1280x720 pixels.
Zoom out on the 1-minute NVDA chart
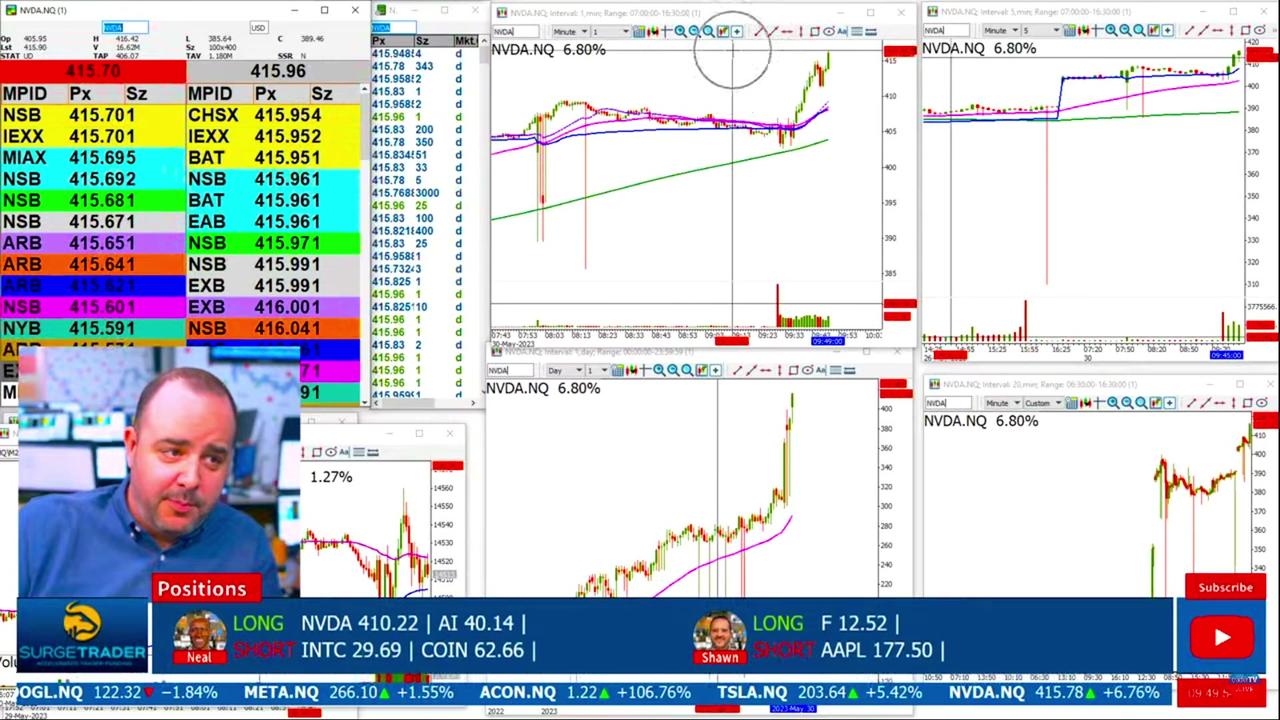pyautogui.click(x=694, y=32)
